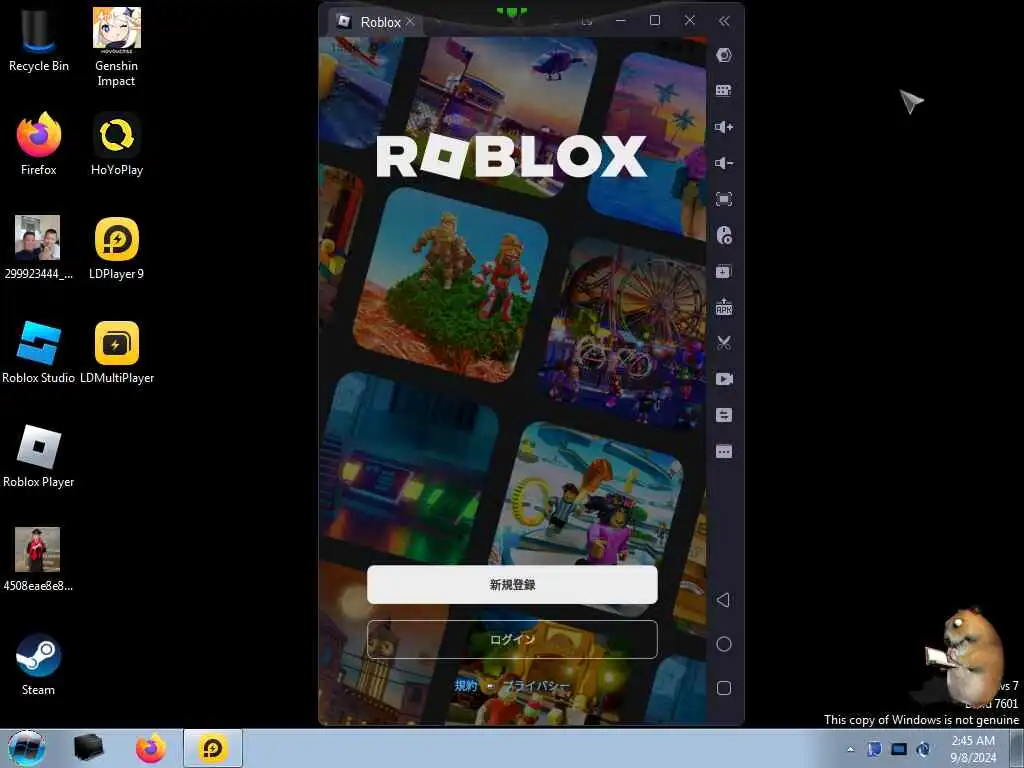Take a screenshot with the scissors icon
1024x768 pixels.
(724, 343)
